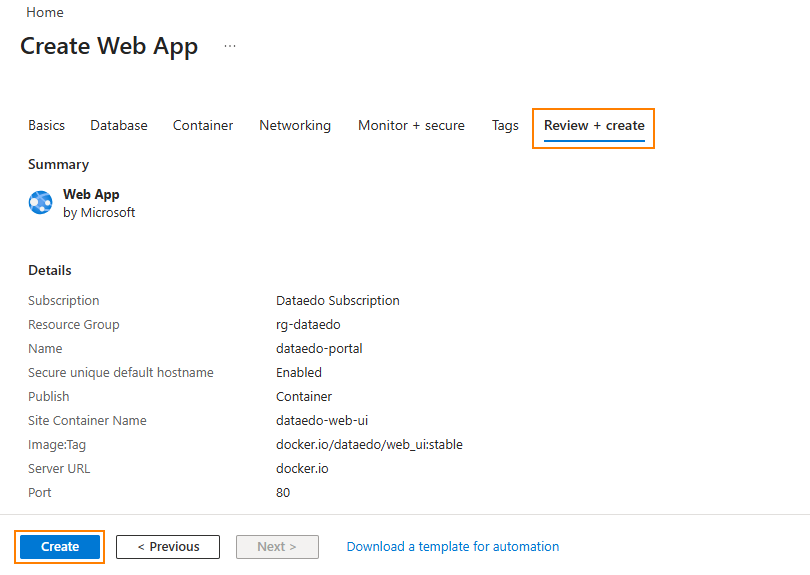This screenshot has height=575, width=810.
Task: Click the Web App globe icon
Action: tap(40, 203)
